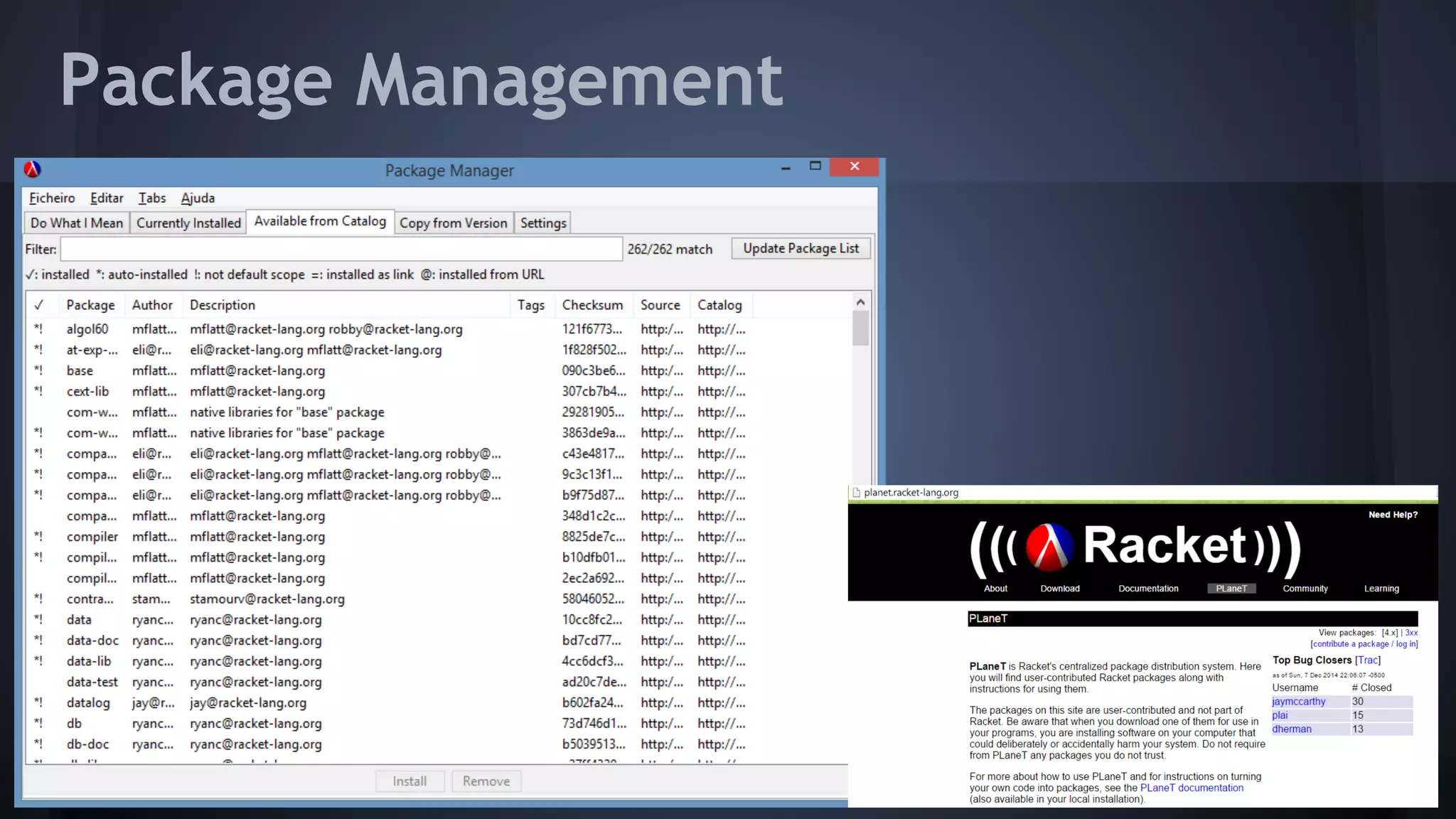Open the Copy from Version tab
This screenshot has width=1456, height=819.
(454, 223)
